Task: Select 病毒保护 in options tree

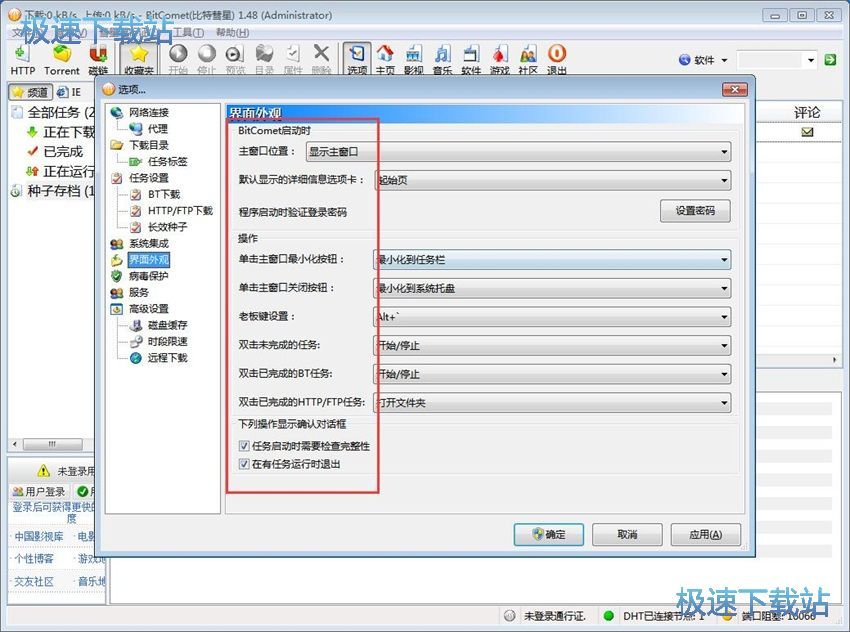Action: coord(149,276)
